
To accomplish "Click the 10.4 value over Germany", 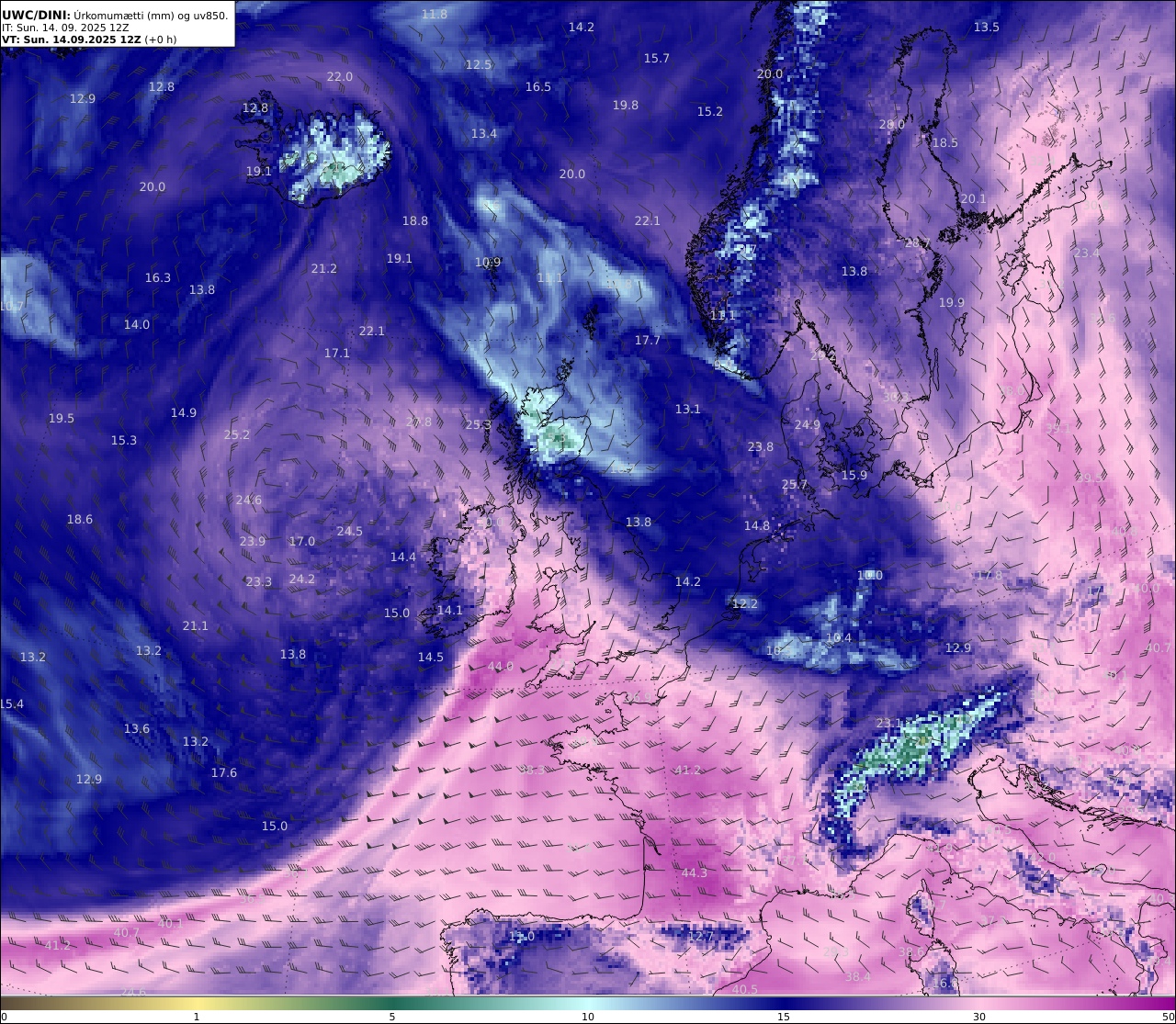I will point(839,637).
